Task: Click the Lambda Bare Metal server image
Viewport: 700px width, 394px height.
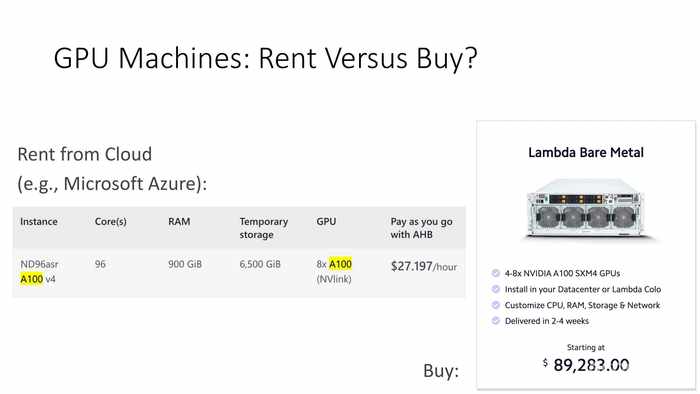Action: point(586,208)
